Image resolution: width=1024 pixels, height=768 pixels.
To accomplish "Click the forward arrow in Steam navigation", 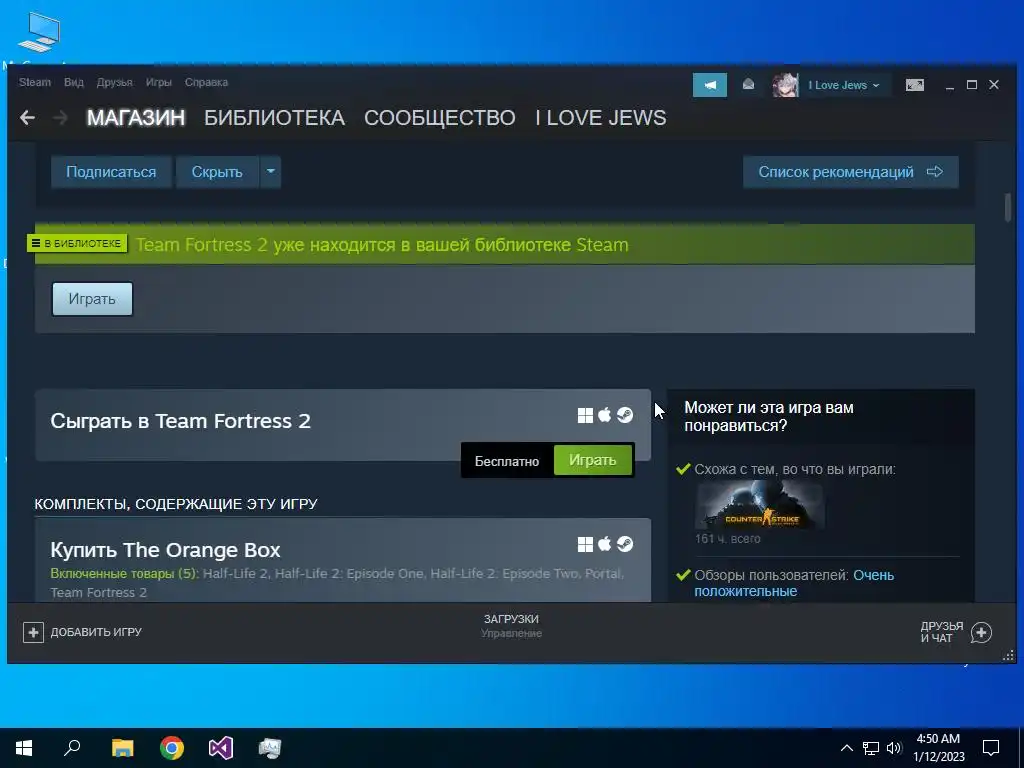I will [60, 118].
